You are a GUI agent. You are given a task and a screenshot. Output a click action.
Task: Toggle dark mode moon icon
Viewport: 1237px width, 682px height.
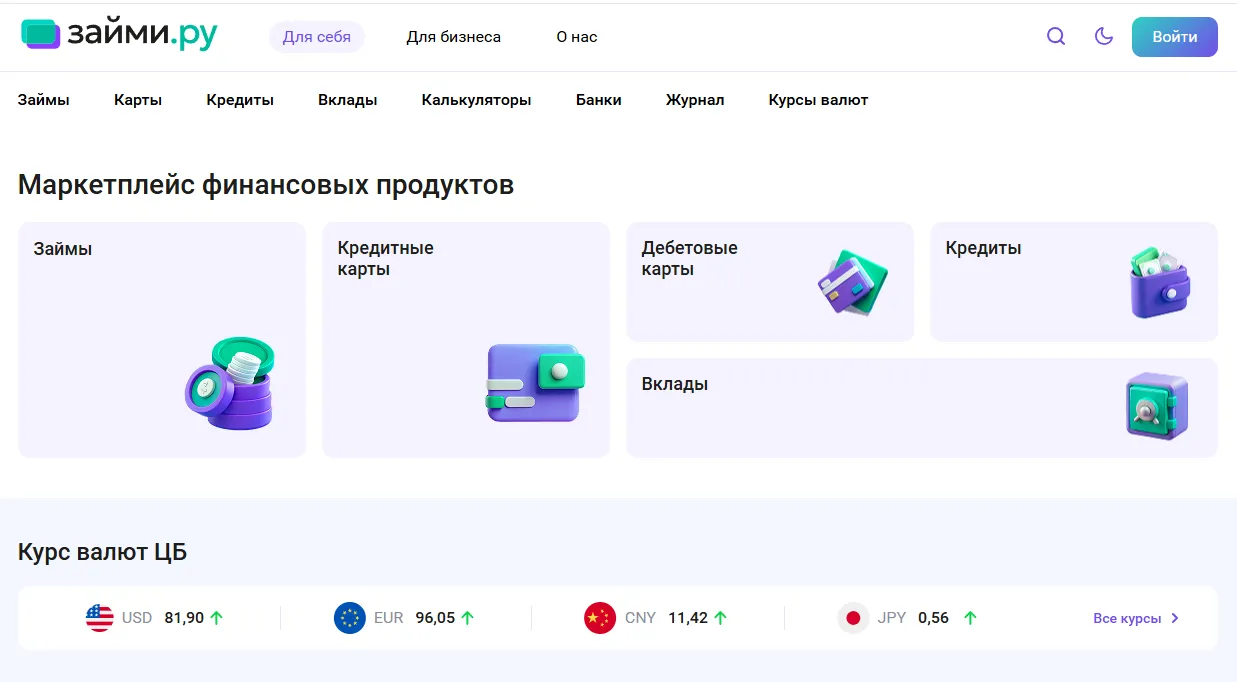[1104, 37]
